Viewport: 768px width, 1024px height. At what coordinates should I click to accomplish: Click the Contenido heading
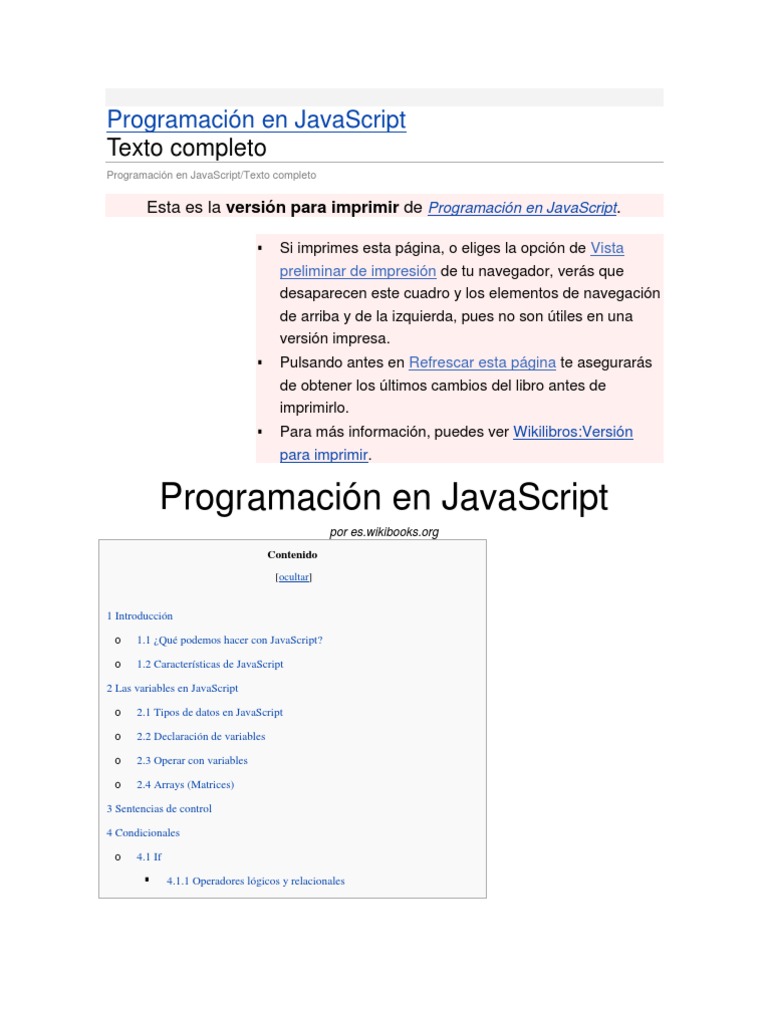coord(292,554)
